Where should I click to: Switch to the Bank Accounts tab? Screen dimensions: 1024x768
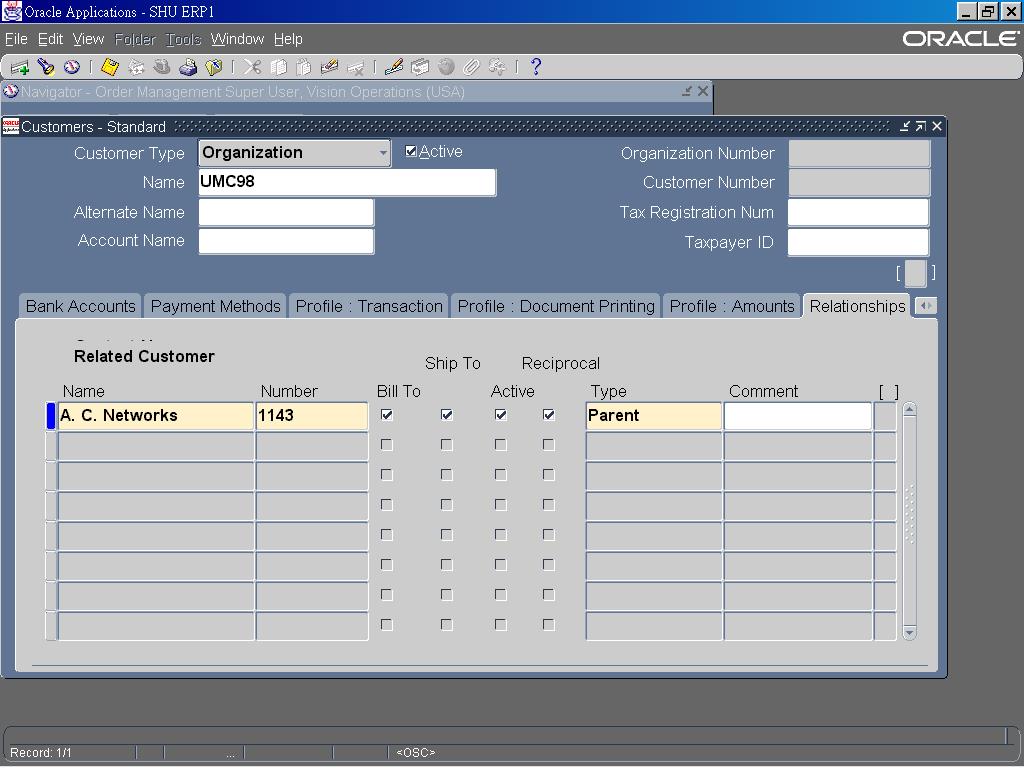tap(80, 306)
